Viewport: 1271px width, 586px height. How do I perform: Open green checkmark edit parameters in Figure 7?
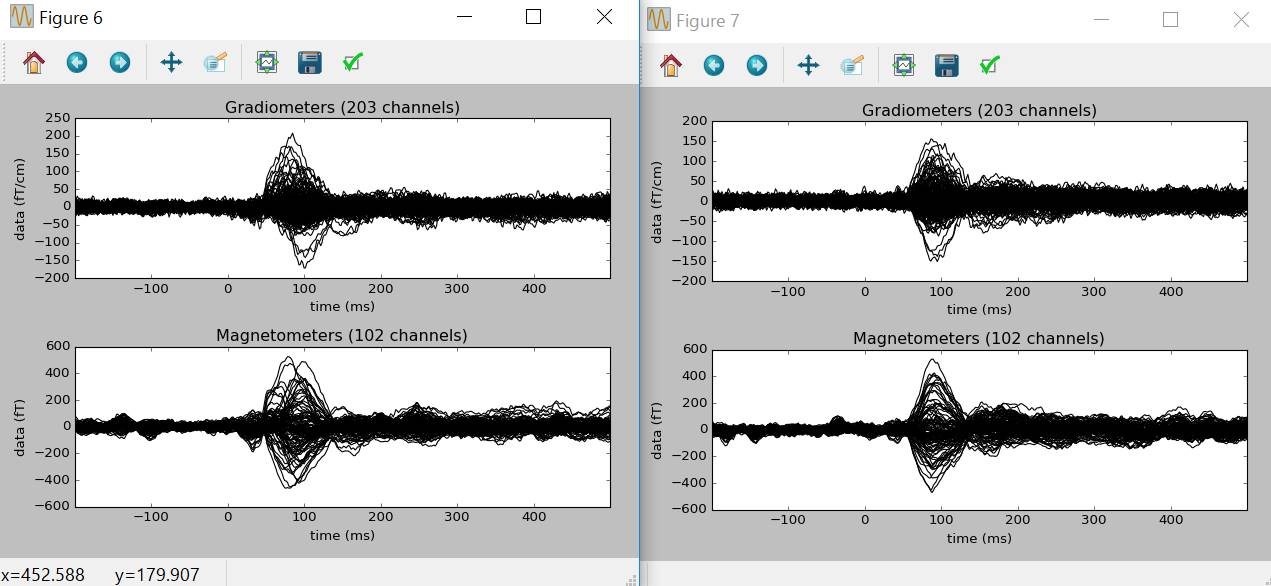(989, 66)
